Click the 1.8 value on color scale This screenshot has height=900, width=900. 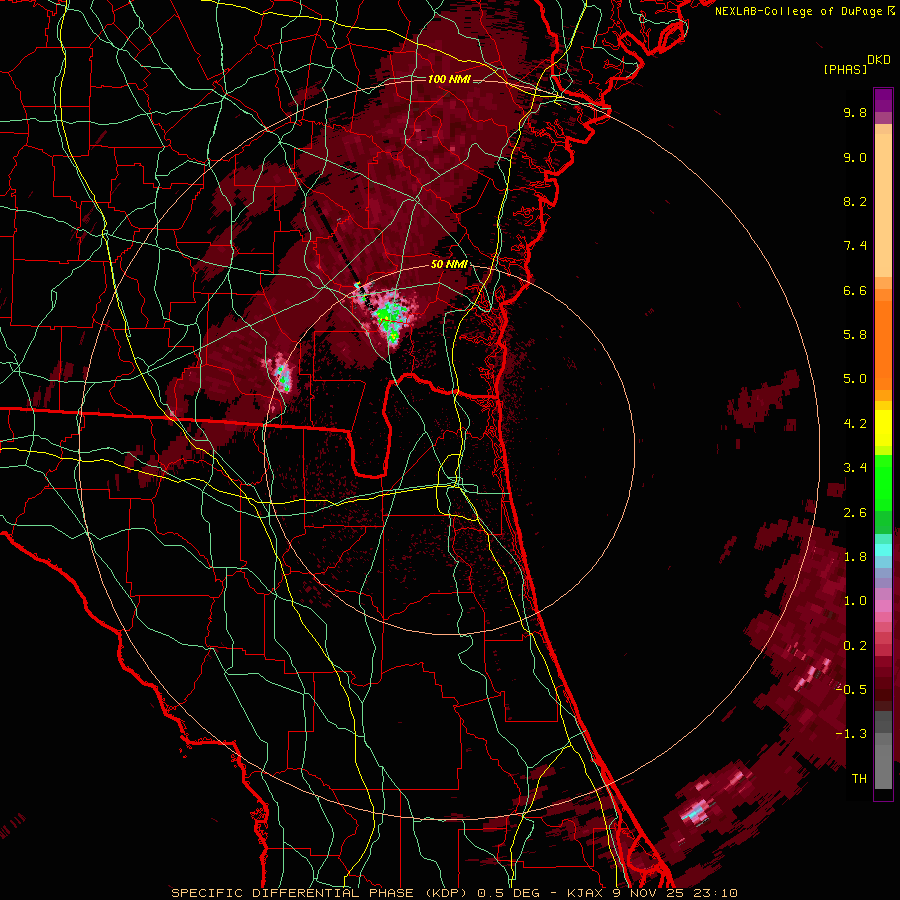click(x=855, y=557)
